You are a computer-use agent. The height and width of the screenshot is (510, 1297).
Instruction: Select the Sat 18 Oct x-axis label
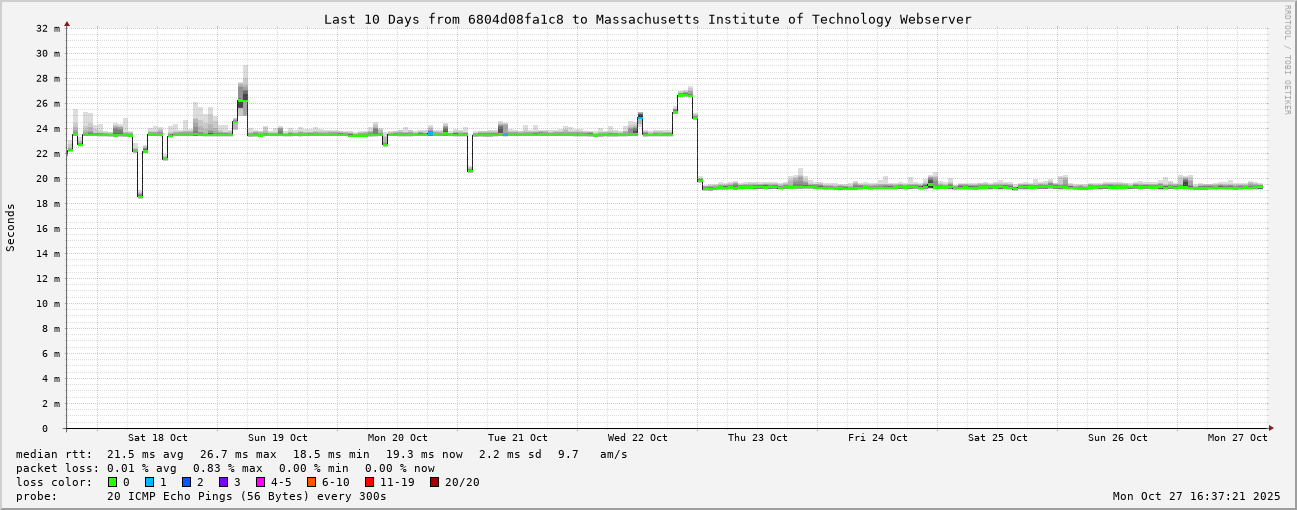coord(157,438)
